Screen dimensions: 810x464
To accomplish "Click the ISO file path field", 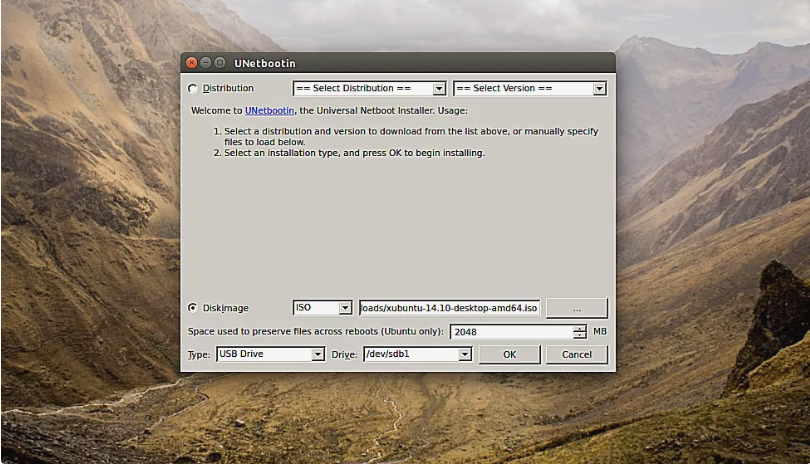I will pyautogui.click(x=449, y=307).
